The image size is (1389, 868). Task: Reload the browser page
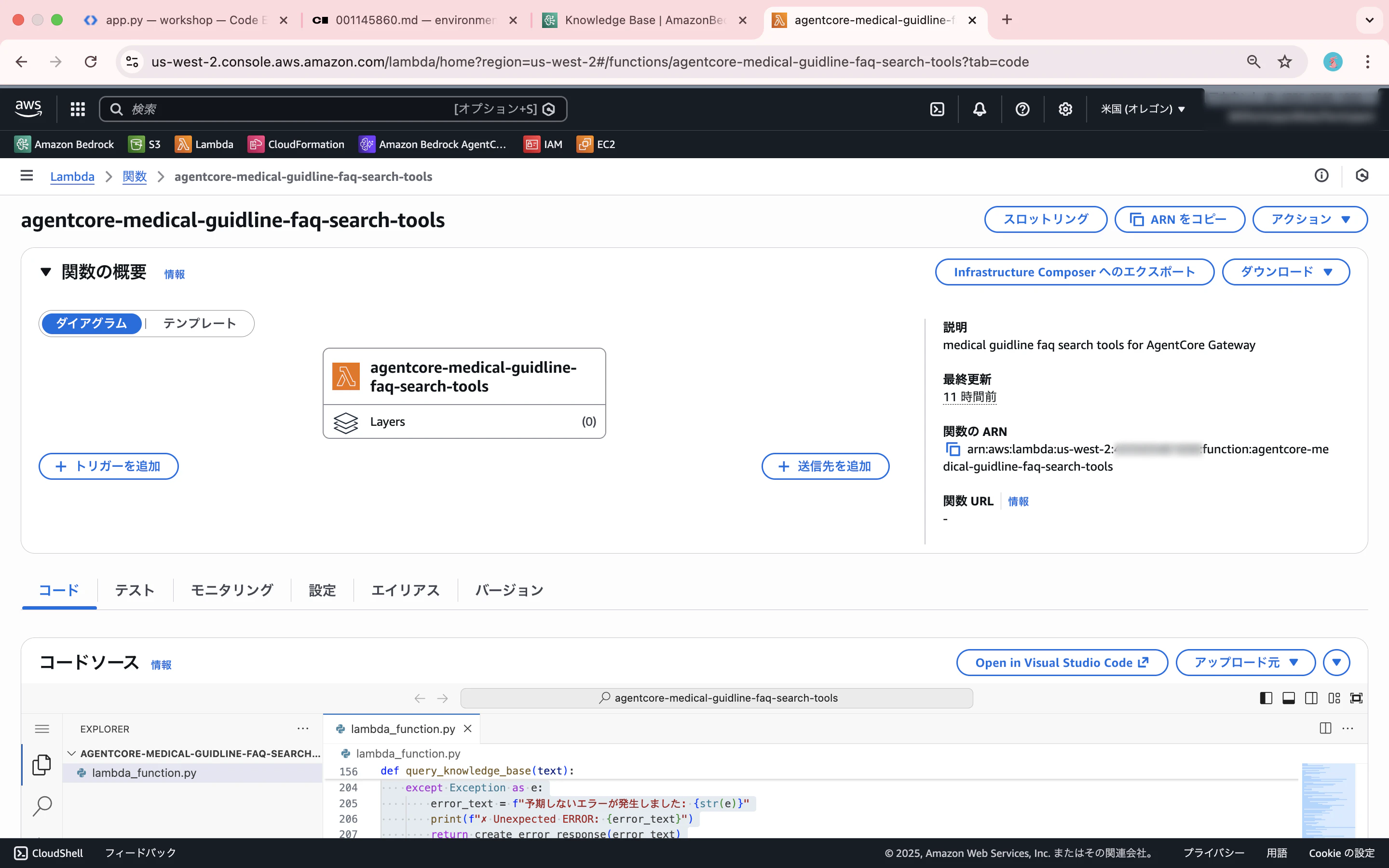click(x=91, y=61)
